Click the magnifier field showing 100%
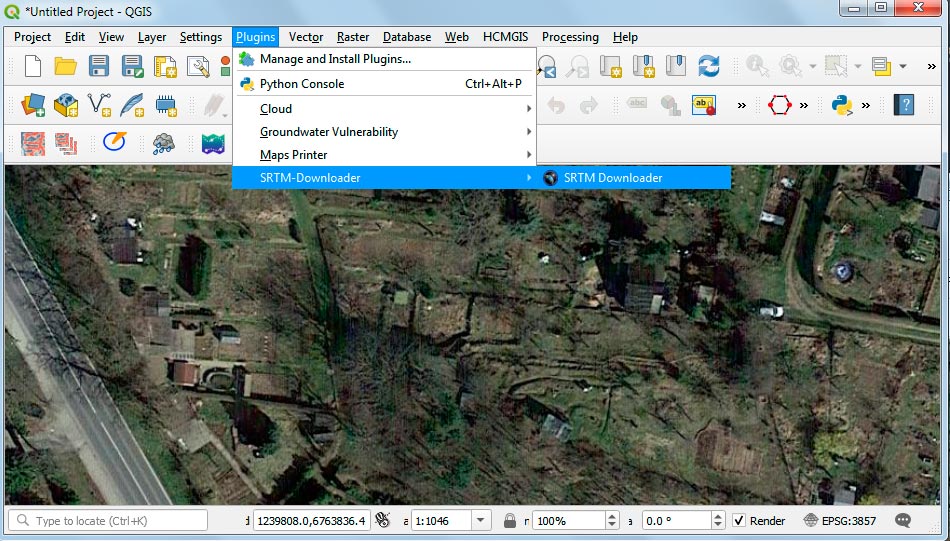The height and width of the screenshot is (541, 950). point(569,520)
